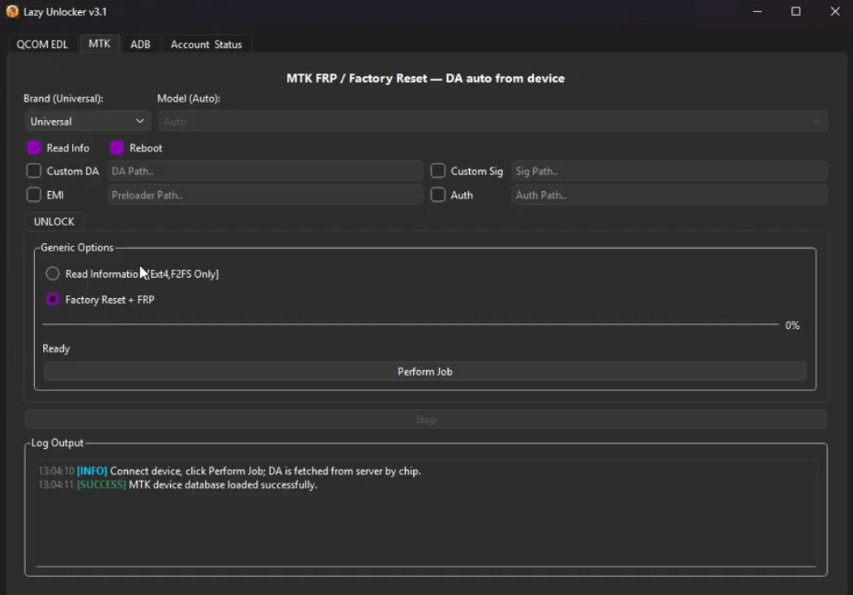
Task: Close the Lazy Unlocker window
Action: click(x=835, y=11)
